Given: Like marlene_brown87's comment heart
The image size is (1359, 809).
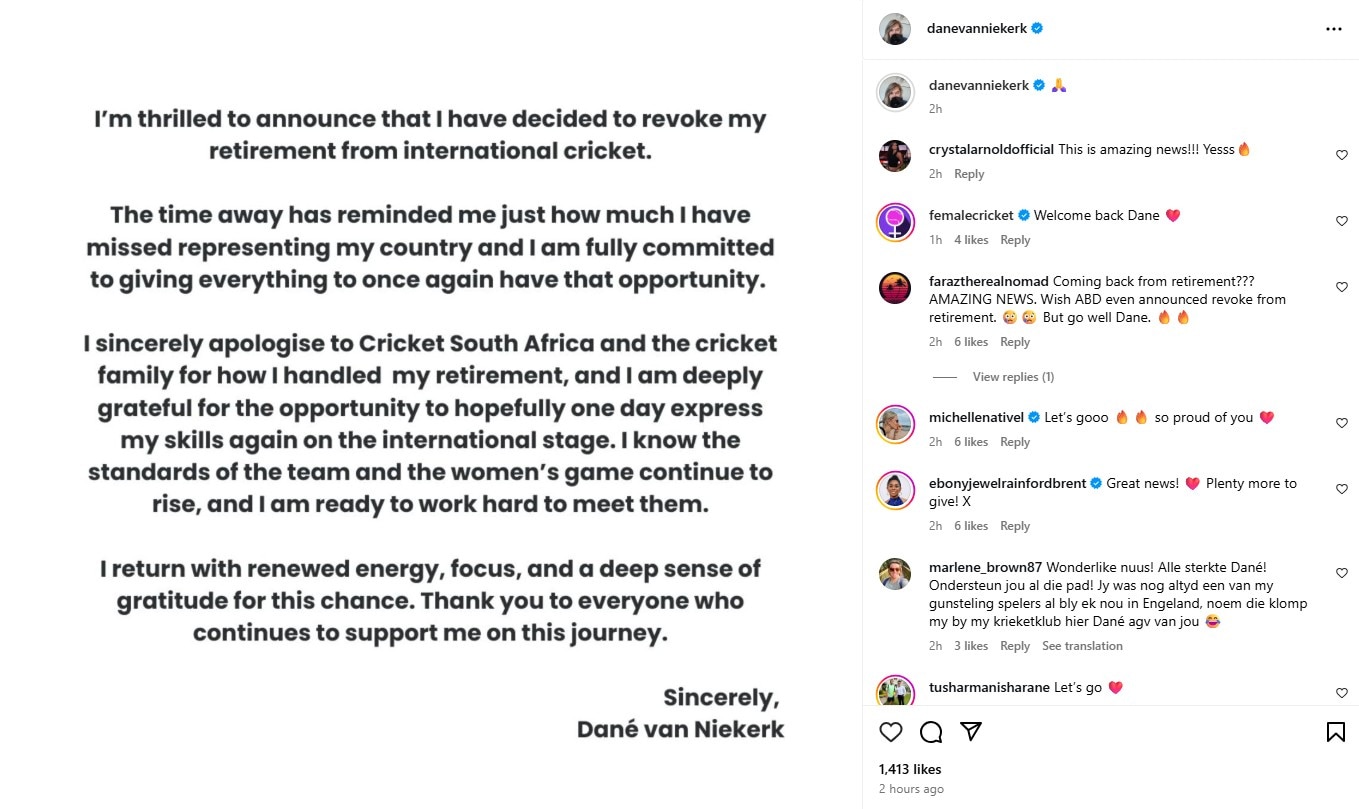Looking at the screenshot, I should point(1342,573).
